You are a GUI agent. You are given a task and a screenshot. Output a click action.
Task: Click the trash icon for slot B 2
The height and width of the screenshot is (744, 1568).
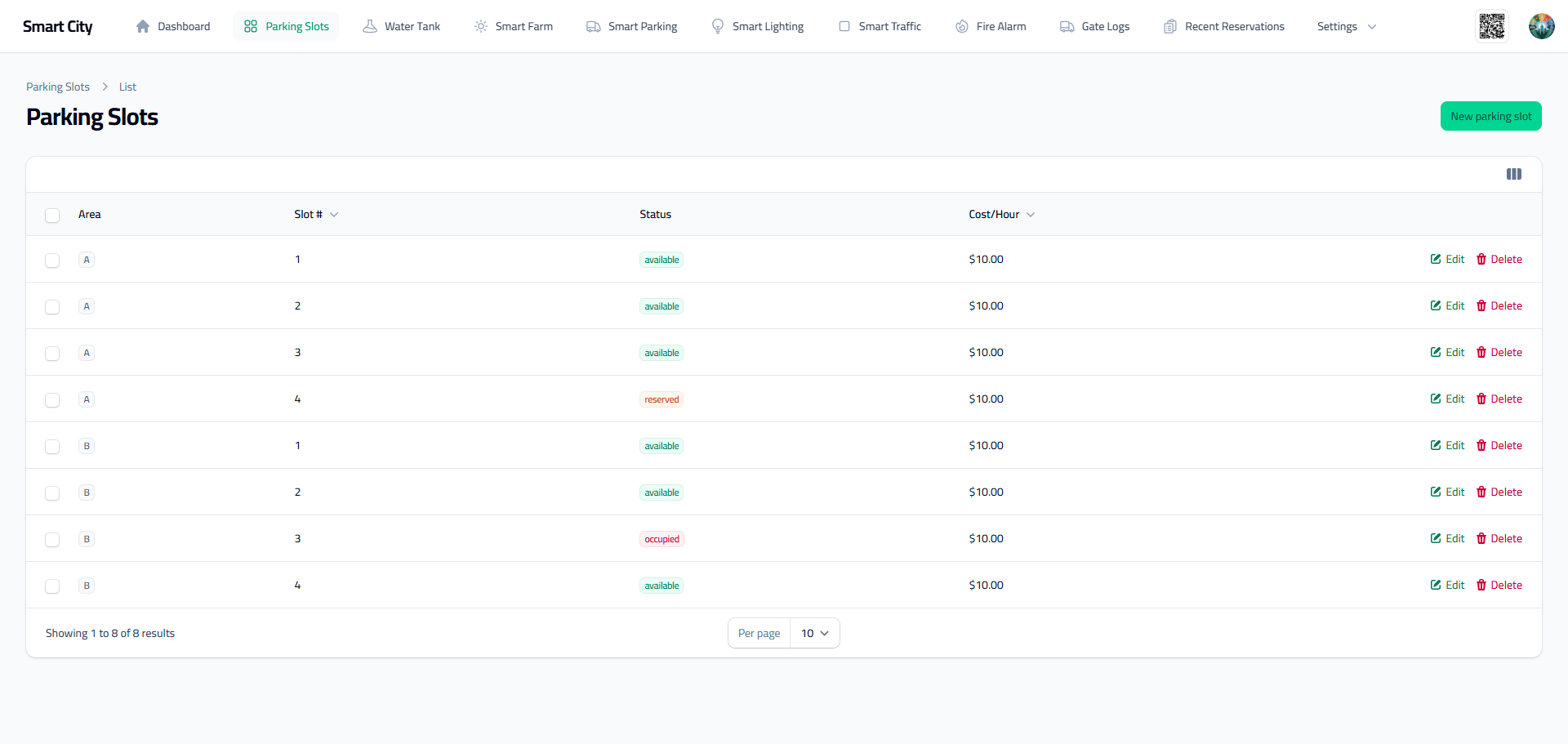(1481, 492)
